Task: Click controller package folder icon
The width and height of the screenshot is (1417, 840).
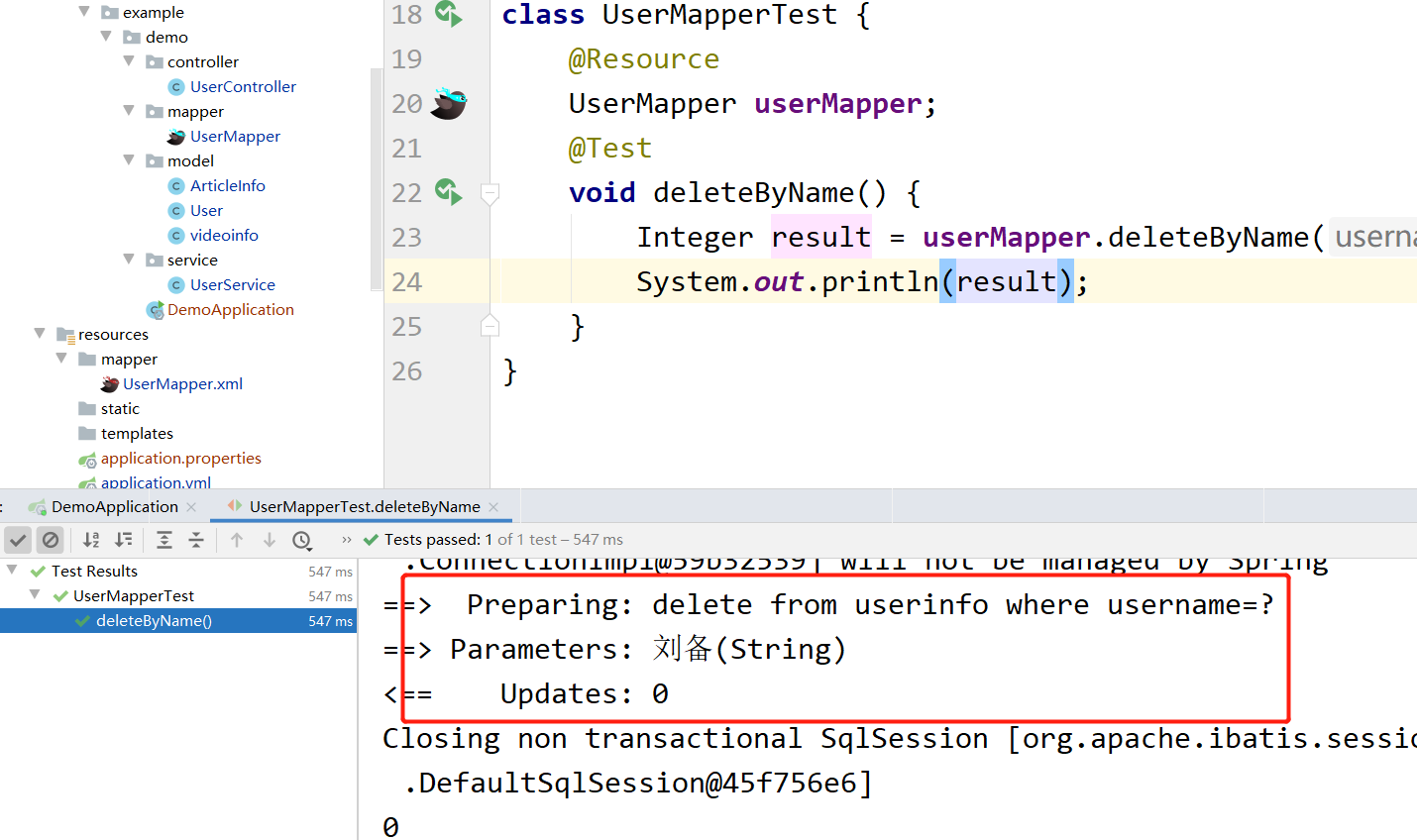Action: point(154,62)
